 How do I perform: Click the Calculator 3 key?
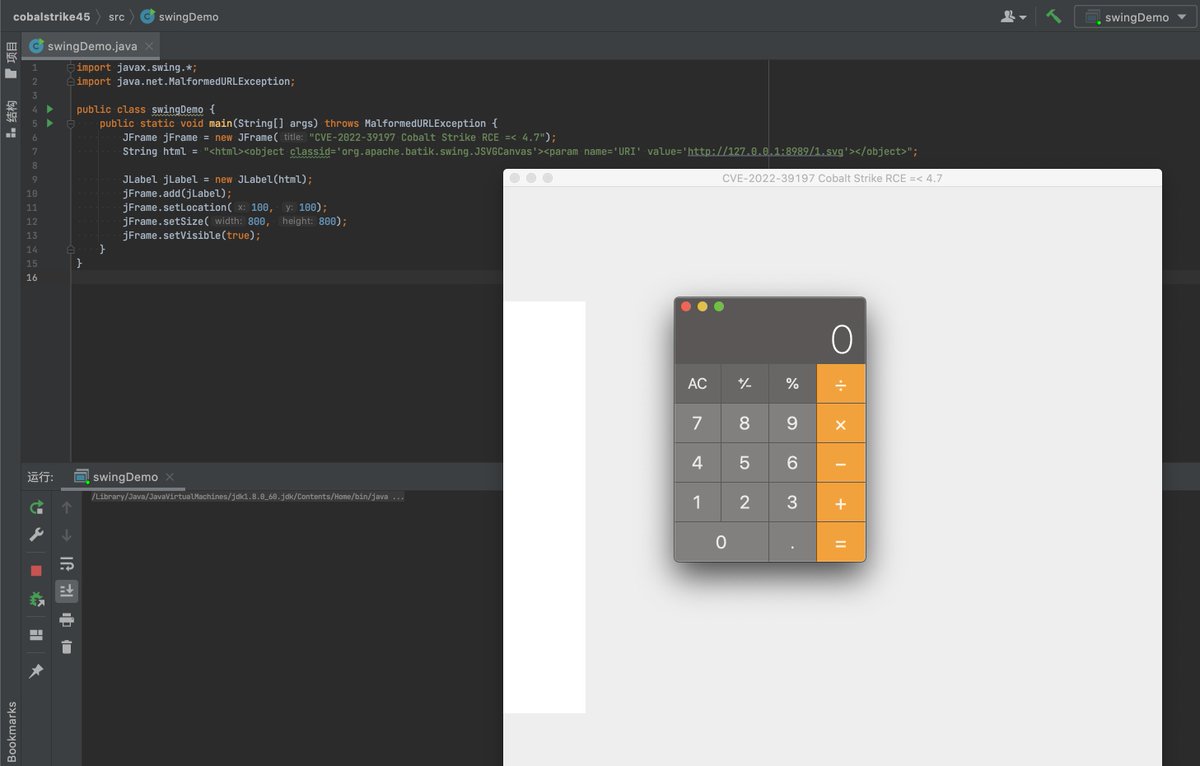(x=792, y=503)
